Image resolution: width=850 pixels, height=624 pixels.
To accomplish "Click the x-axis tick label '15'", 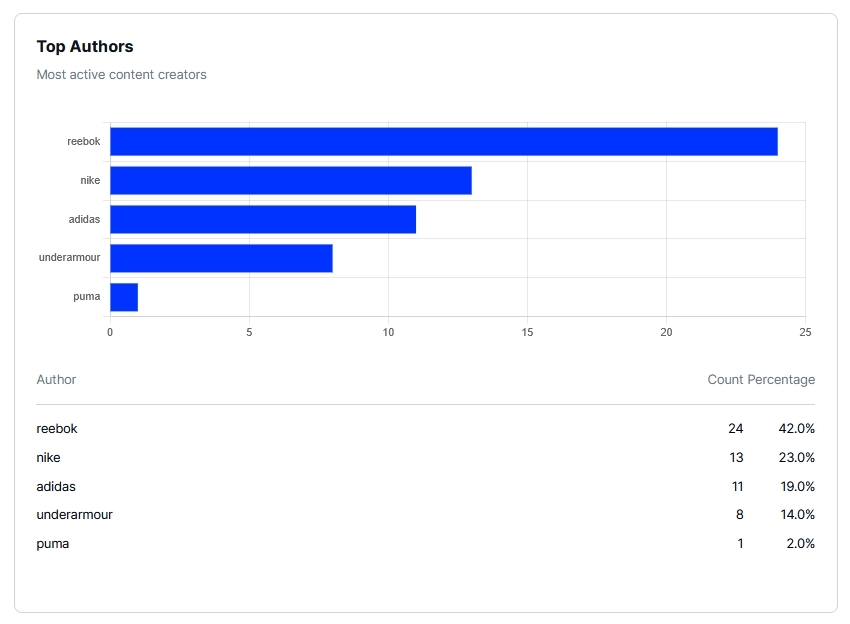I will click(x=527, y=332).
